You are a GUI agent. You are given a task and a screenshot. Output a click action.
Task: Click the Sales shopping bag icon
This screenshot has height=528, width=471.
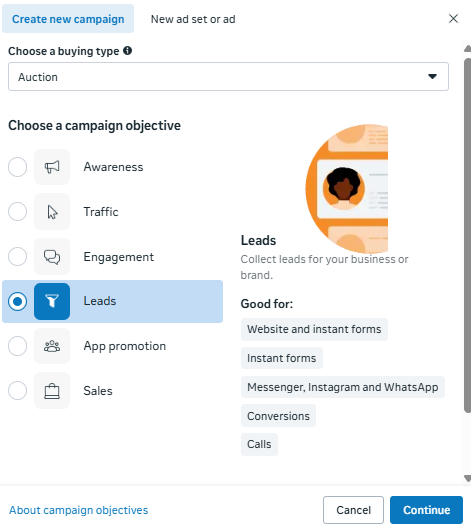[x=52, y=391]
